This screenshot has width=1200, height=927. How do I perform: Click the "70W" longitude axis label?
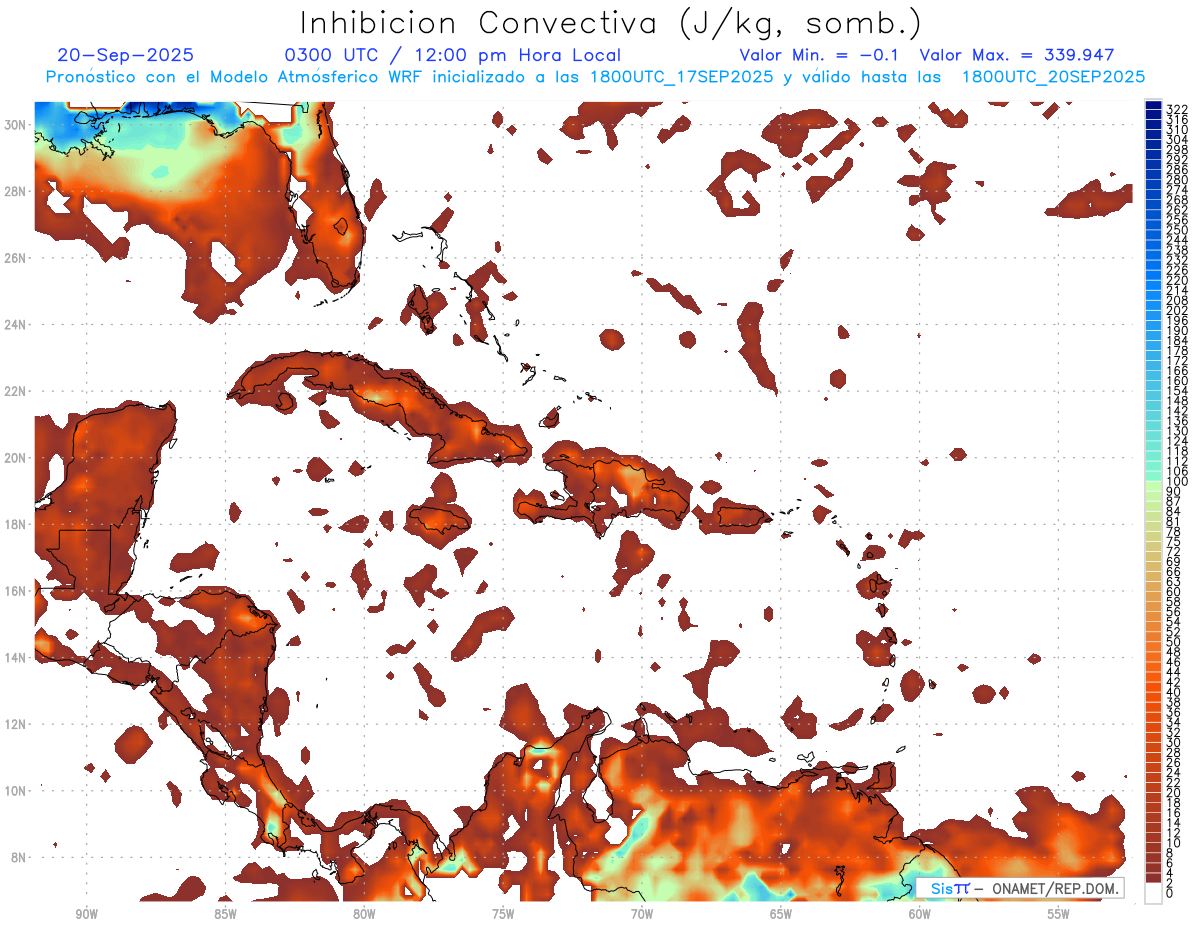[642, 914]
